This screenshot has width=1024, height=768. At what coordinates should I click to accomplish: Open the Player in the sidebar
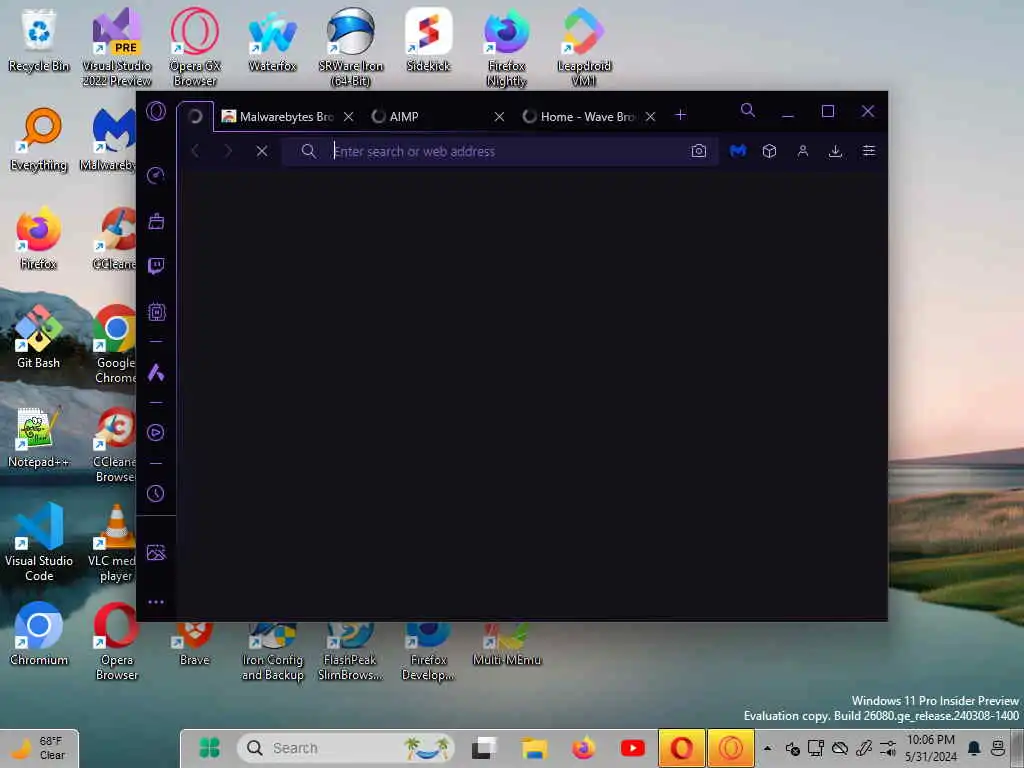click(x=155, y=432)
